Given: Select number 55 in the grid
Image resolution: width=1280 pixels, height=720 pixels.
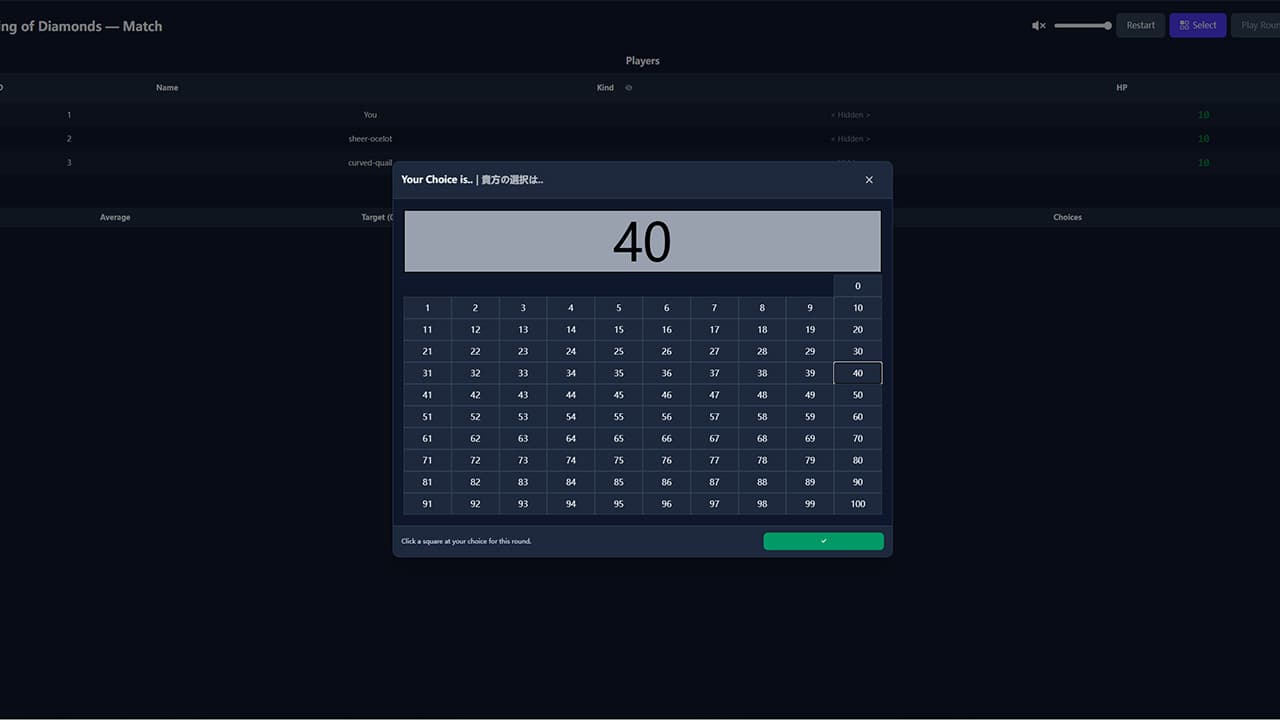Looking at the screenshot, I should tap(618, 417).
